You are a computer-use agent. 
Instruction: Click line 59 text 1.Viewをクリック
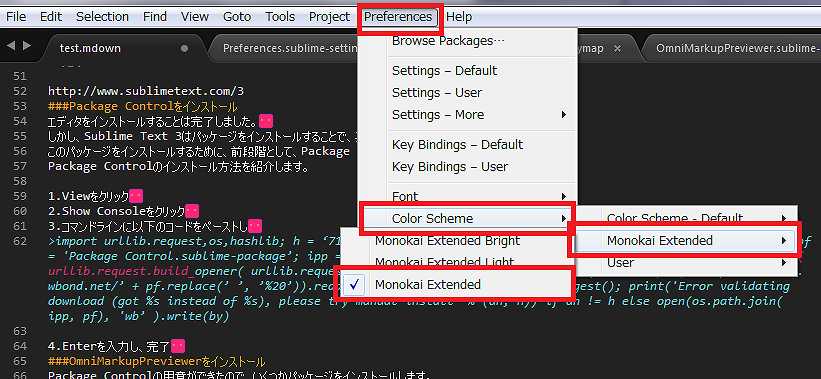point(88,197)
